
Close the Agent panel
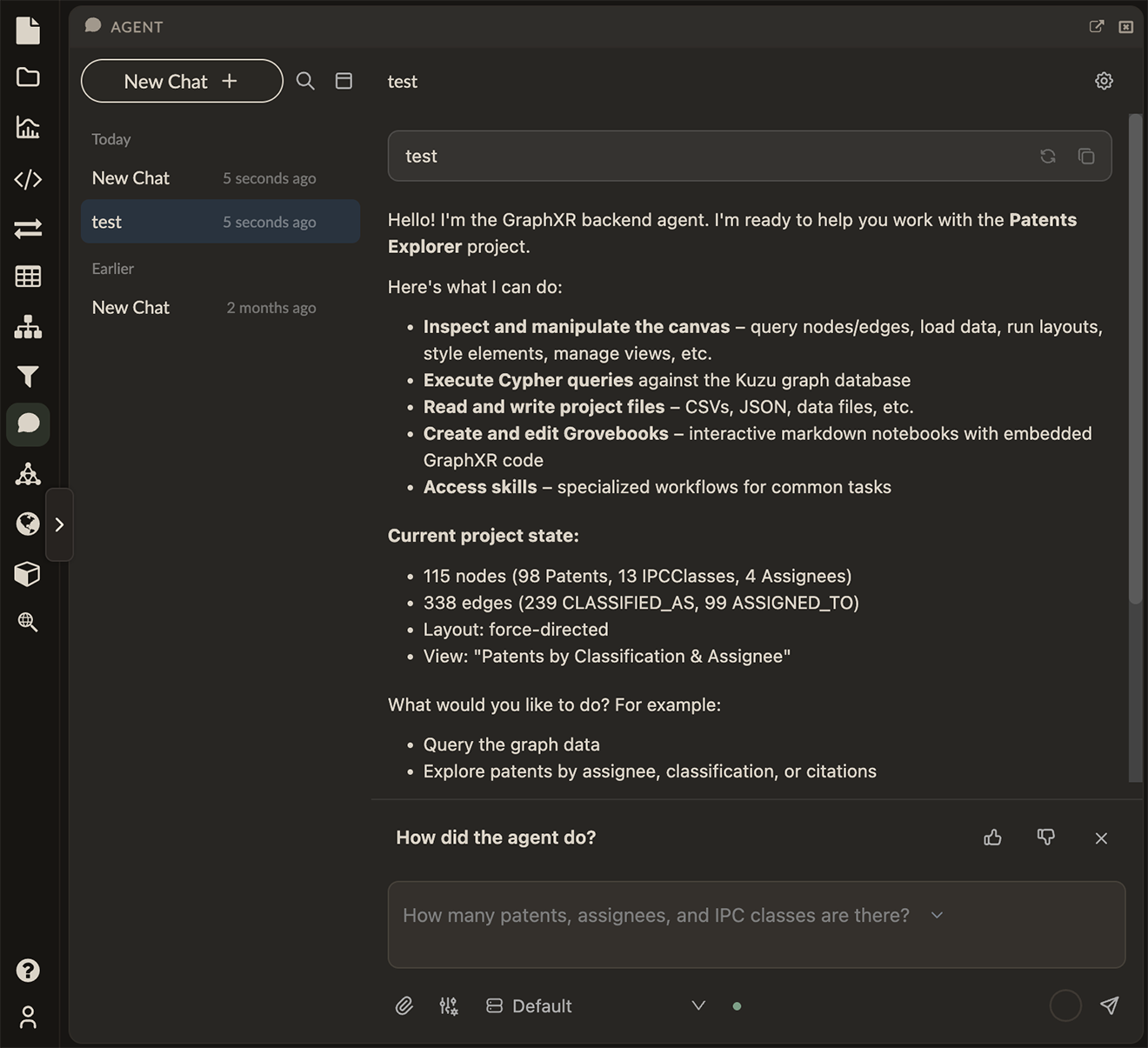click(1126, 27)
